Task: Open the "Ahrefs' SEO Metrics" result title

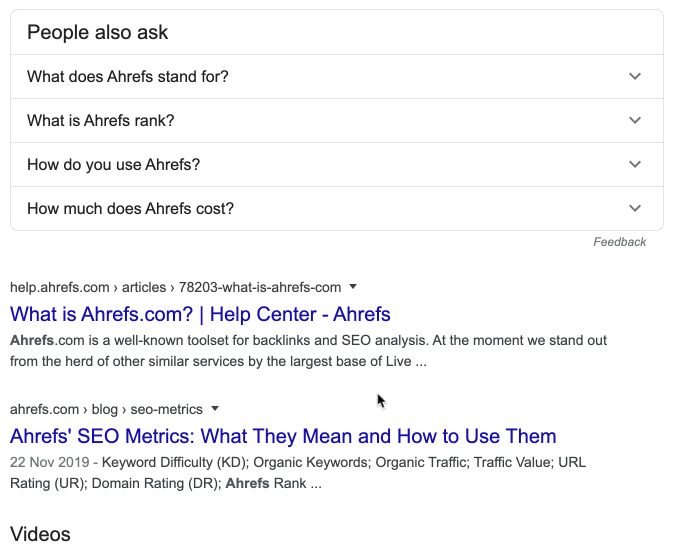Action: (x=283, y=437)
